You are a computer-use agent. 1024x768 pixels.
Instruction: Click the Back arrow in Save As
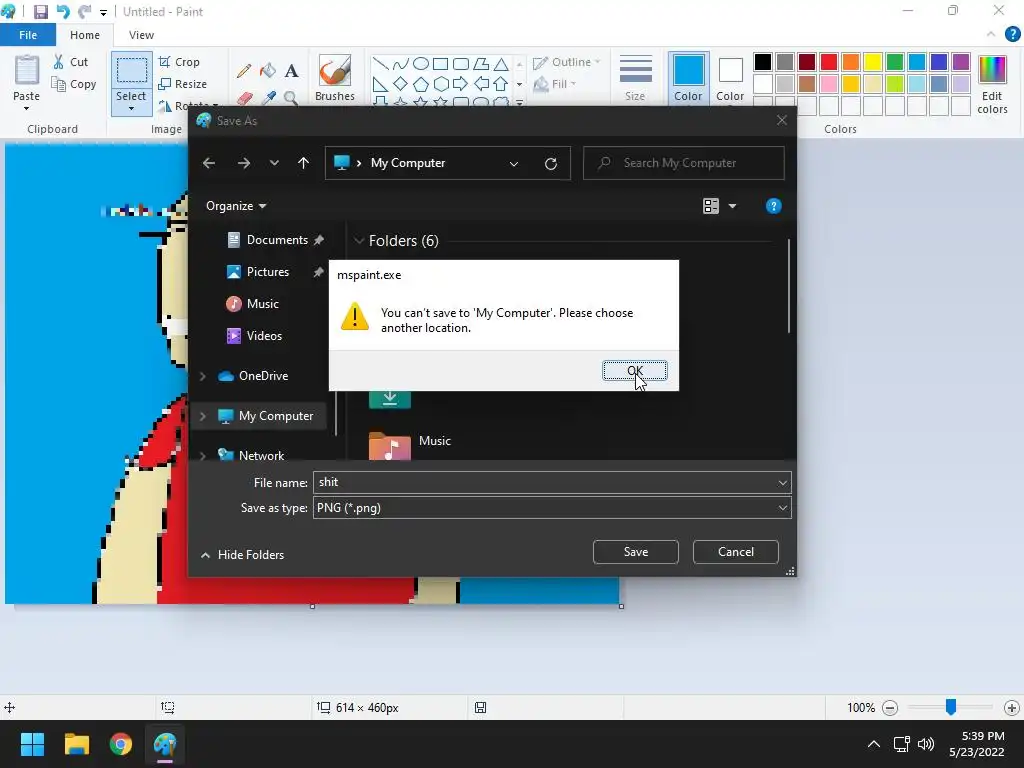pyautogui.click(x=209, y=163)
